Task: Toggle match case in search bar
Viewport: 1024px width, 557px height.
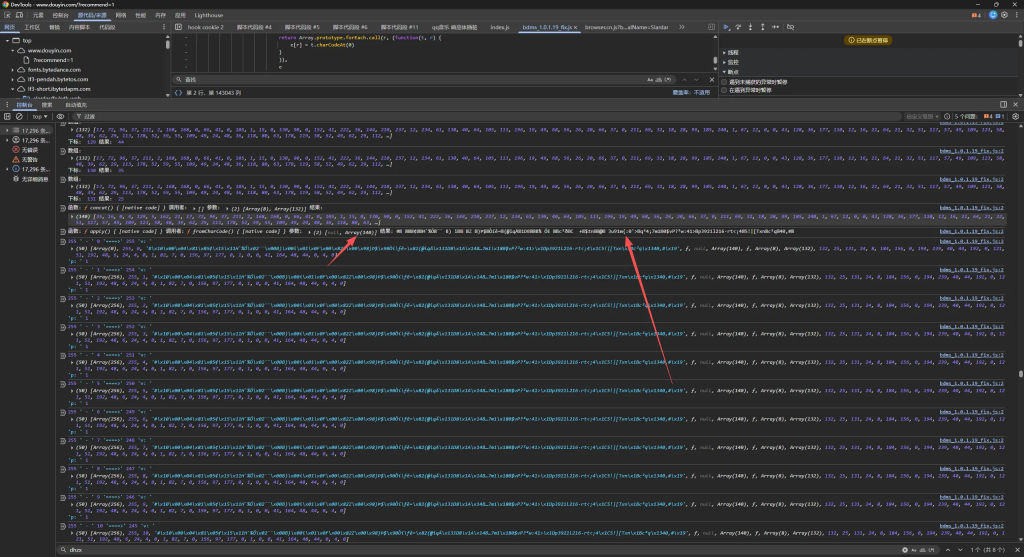Action: [x=650, y=78]
